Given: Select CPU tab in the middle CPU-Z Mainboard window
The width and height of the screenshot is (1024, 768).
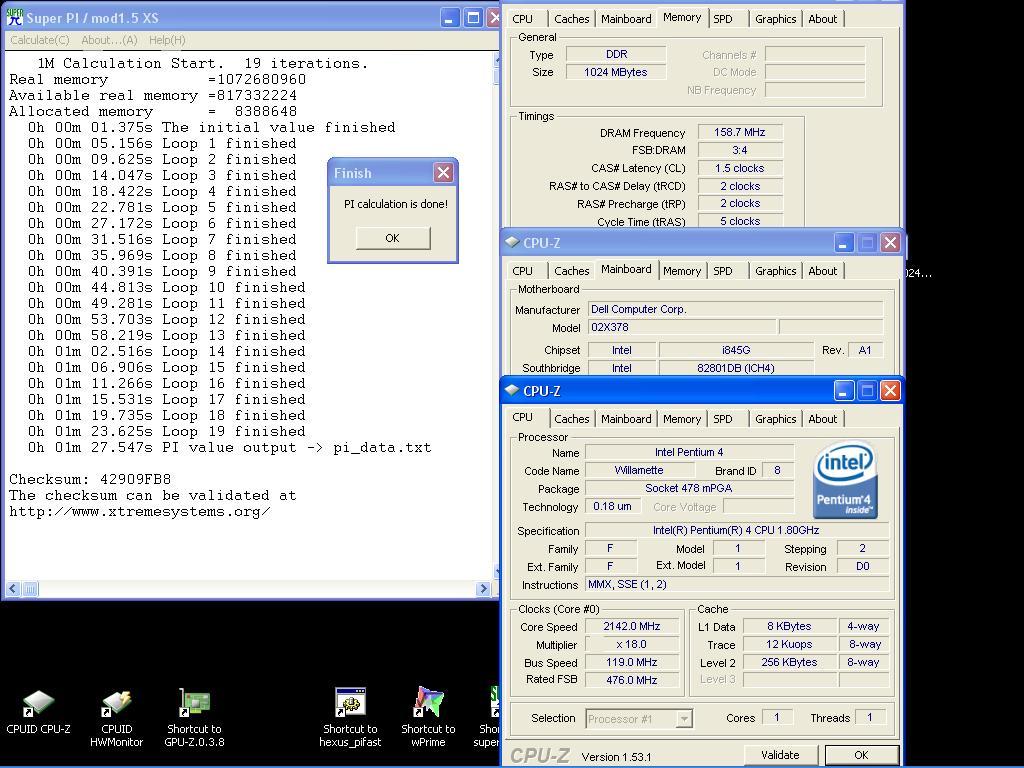Looking at the screenshot, I should tap(522, 270).
